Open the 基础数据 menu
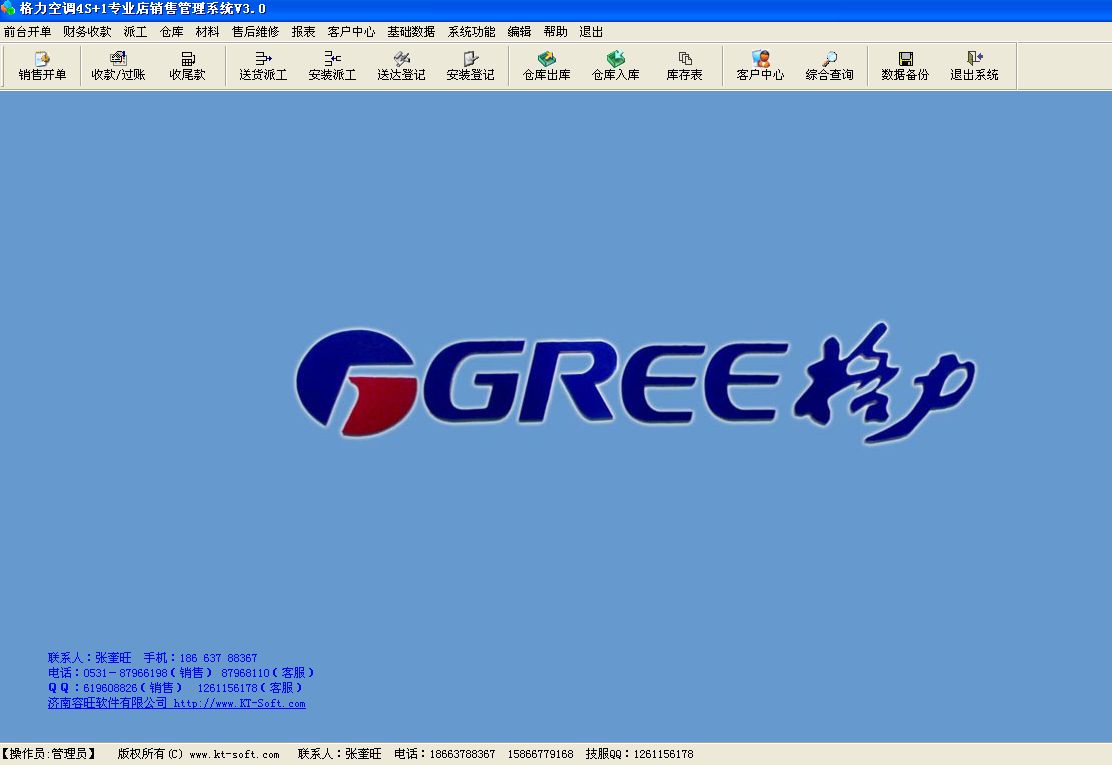 click(411, 32)
